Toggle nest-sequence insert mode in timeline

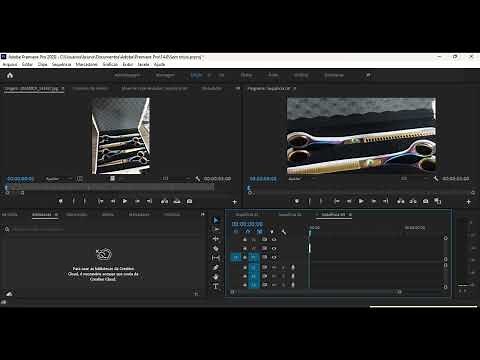tap(236, 232)
